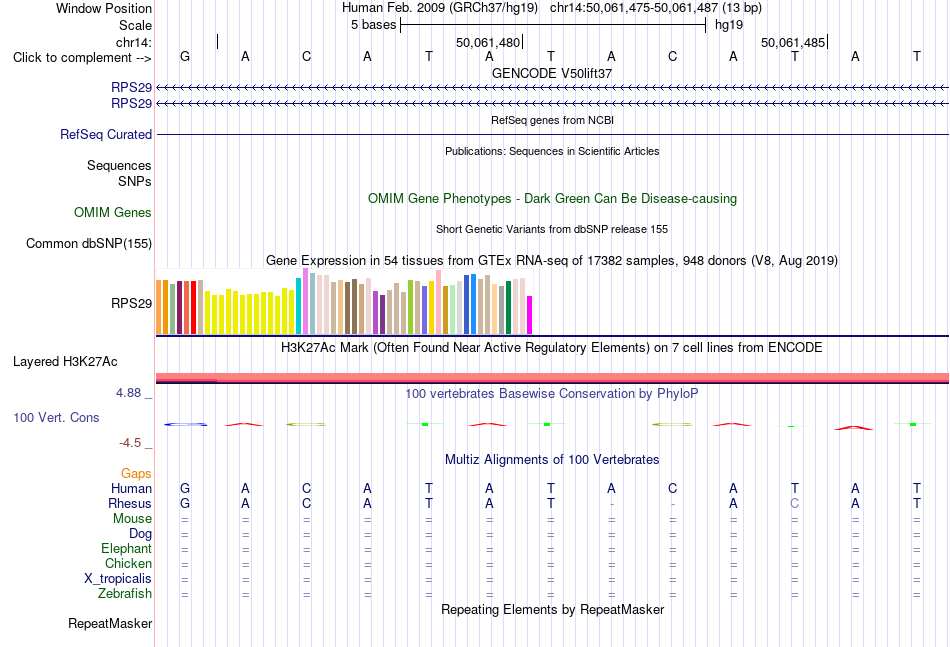Select the Mouse alignment row label

click(x=132, y=519)
